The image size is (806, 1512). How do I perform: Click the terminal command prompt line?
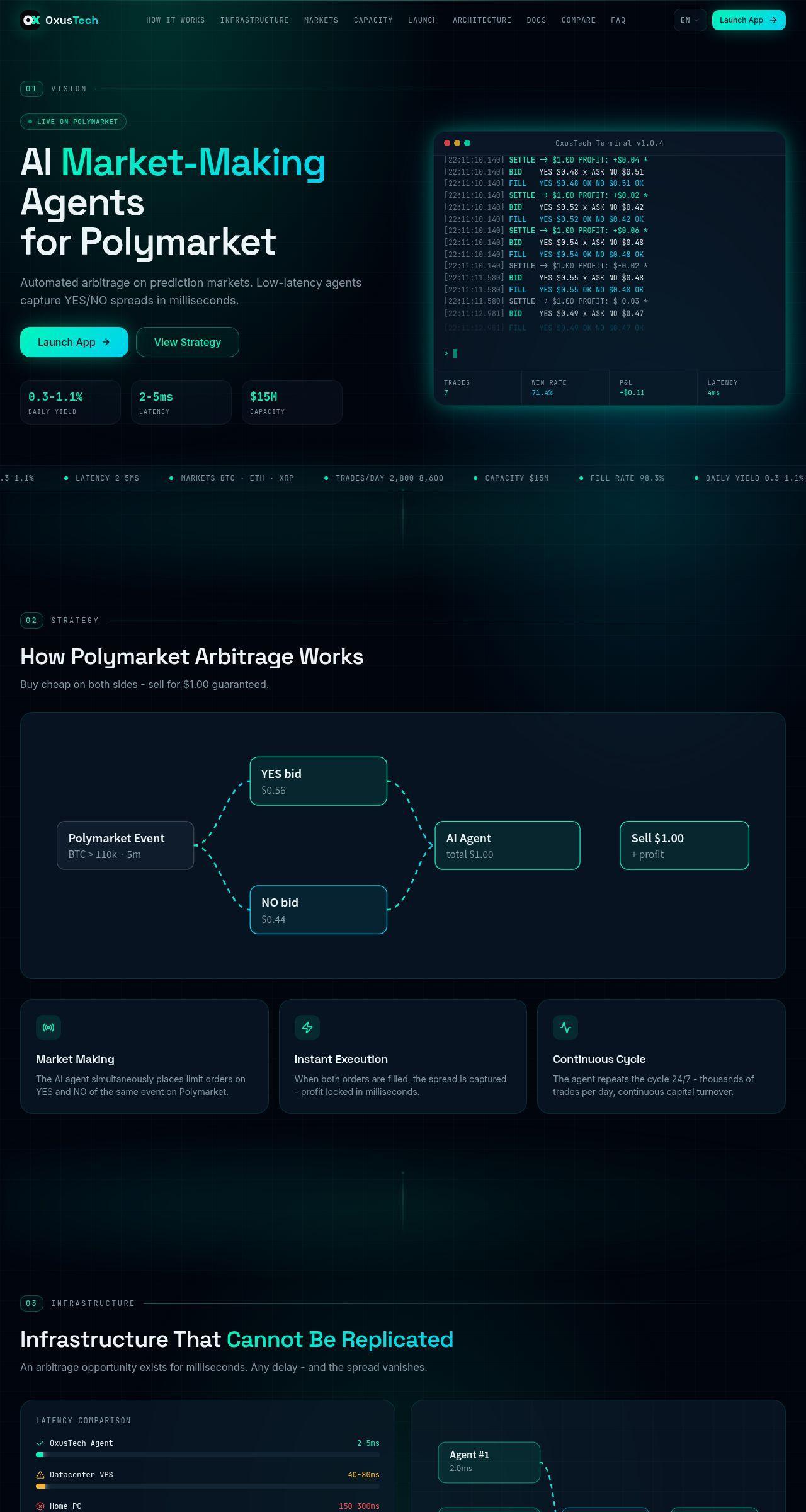click(x=610, y=353)
